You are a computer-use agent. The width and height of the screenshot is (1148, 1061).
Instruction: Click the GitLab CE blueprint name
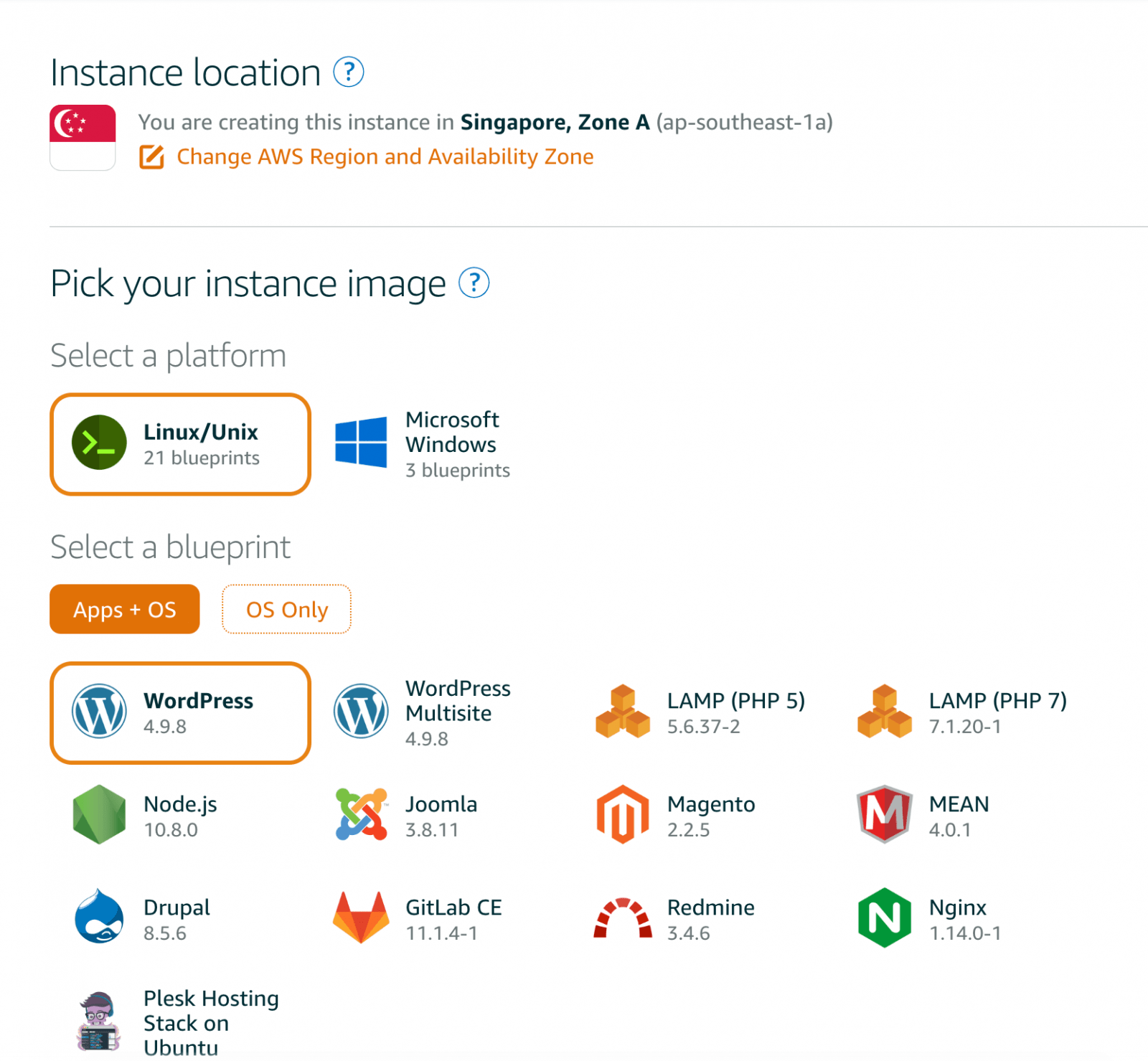[x=453, y=907]
